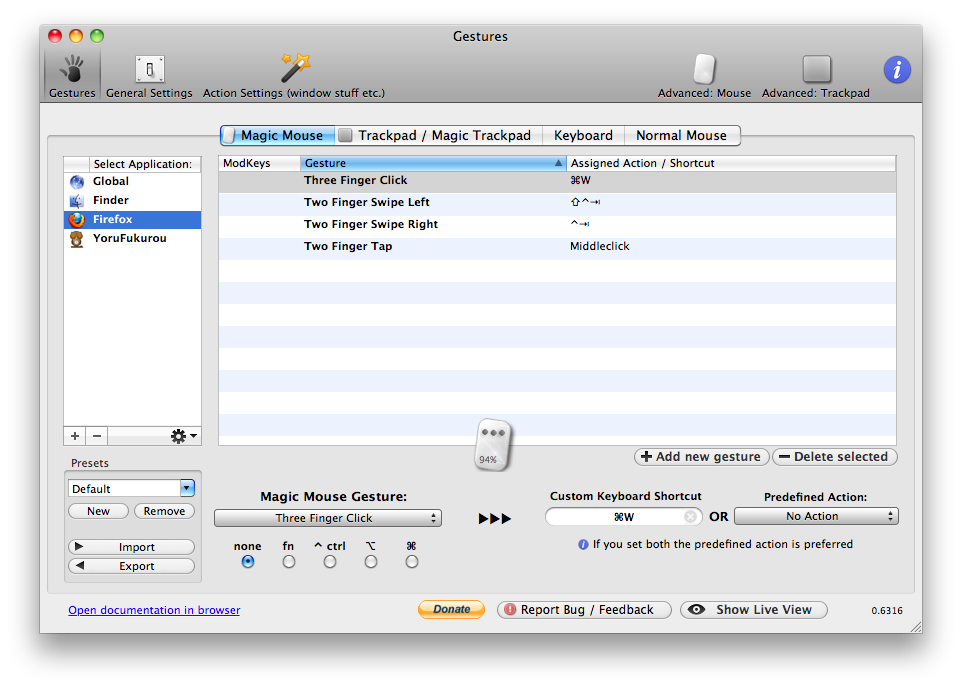Select the Two Finger Swipe Left row
Image resolution: width=962 pixels, height=688 pixels.
[x=557, y=203]
